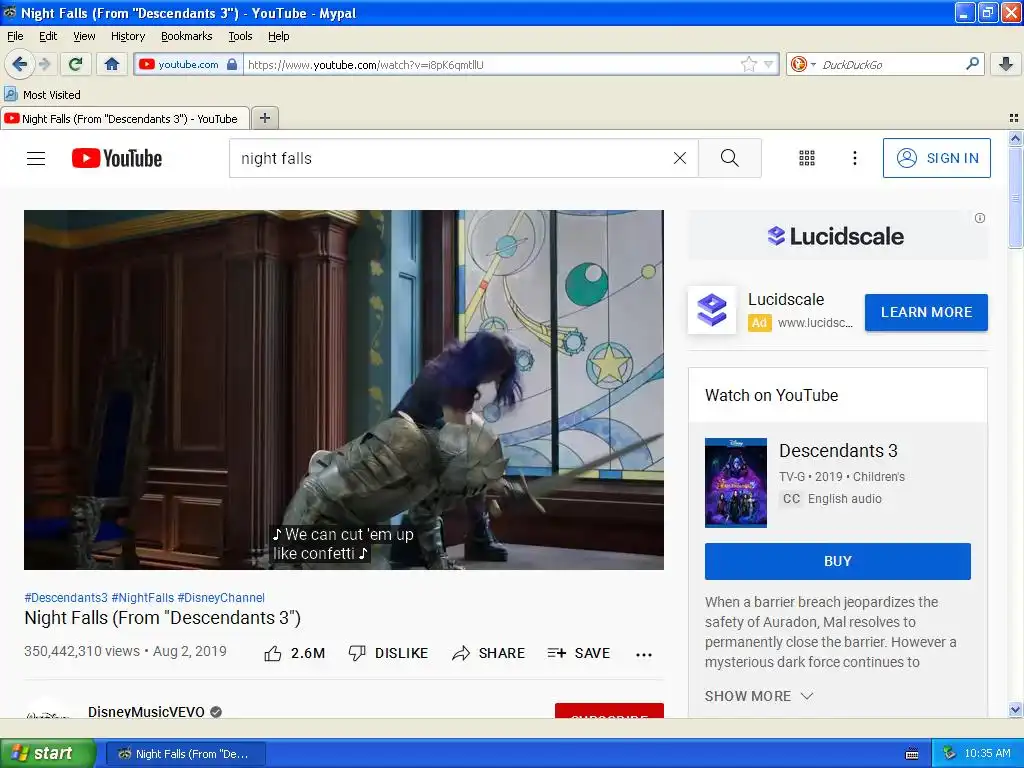
Task: Open the Windows start menu
Action: (47, 753)
